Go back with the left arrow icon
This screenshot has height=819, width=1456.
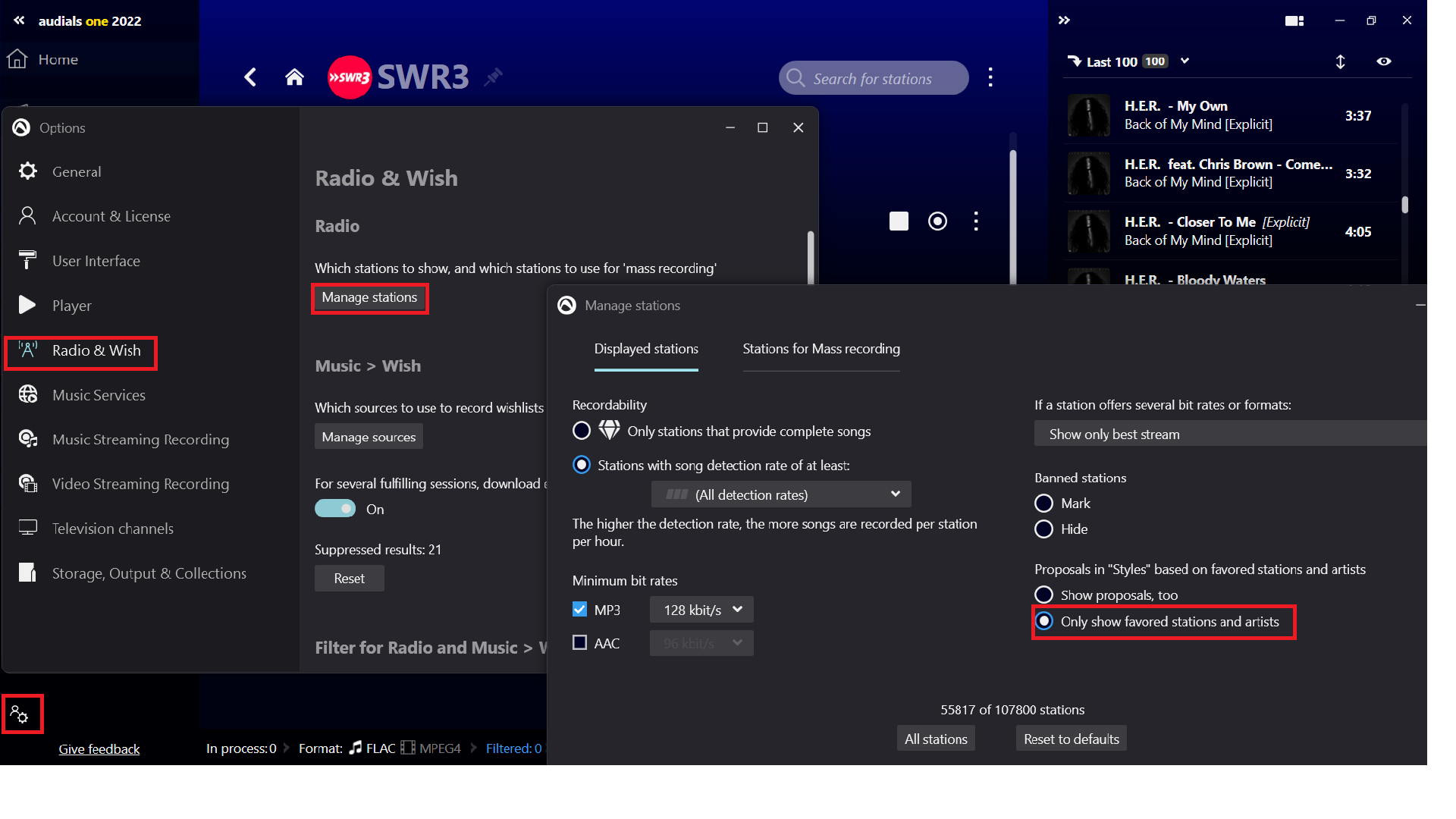point(250,77)
